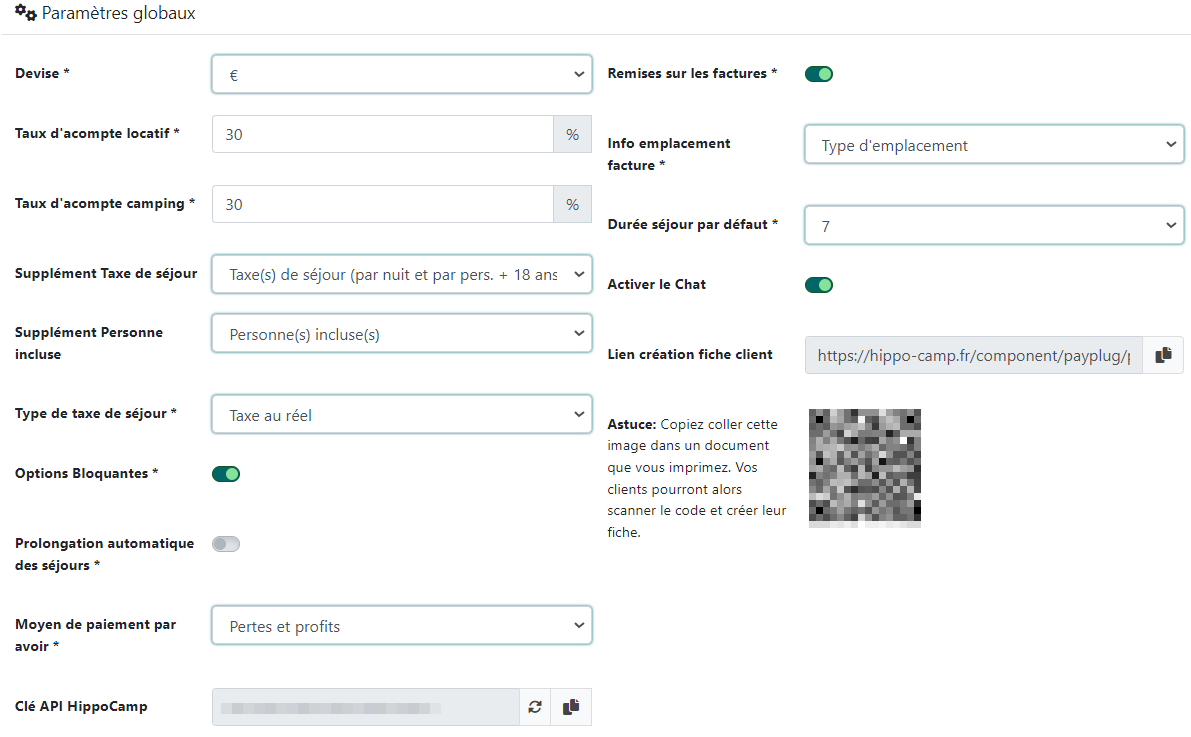Click the Clé API HippoCamp key field
This screenshot has height=737, width=1191.
365,707
